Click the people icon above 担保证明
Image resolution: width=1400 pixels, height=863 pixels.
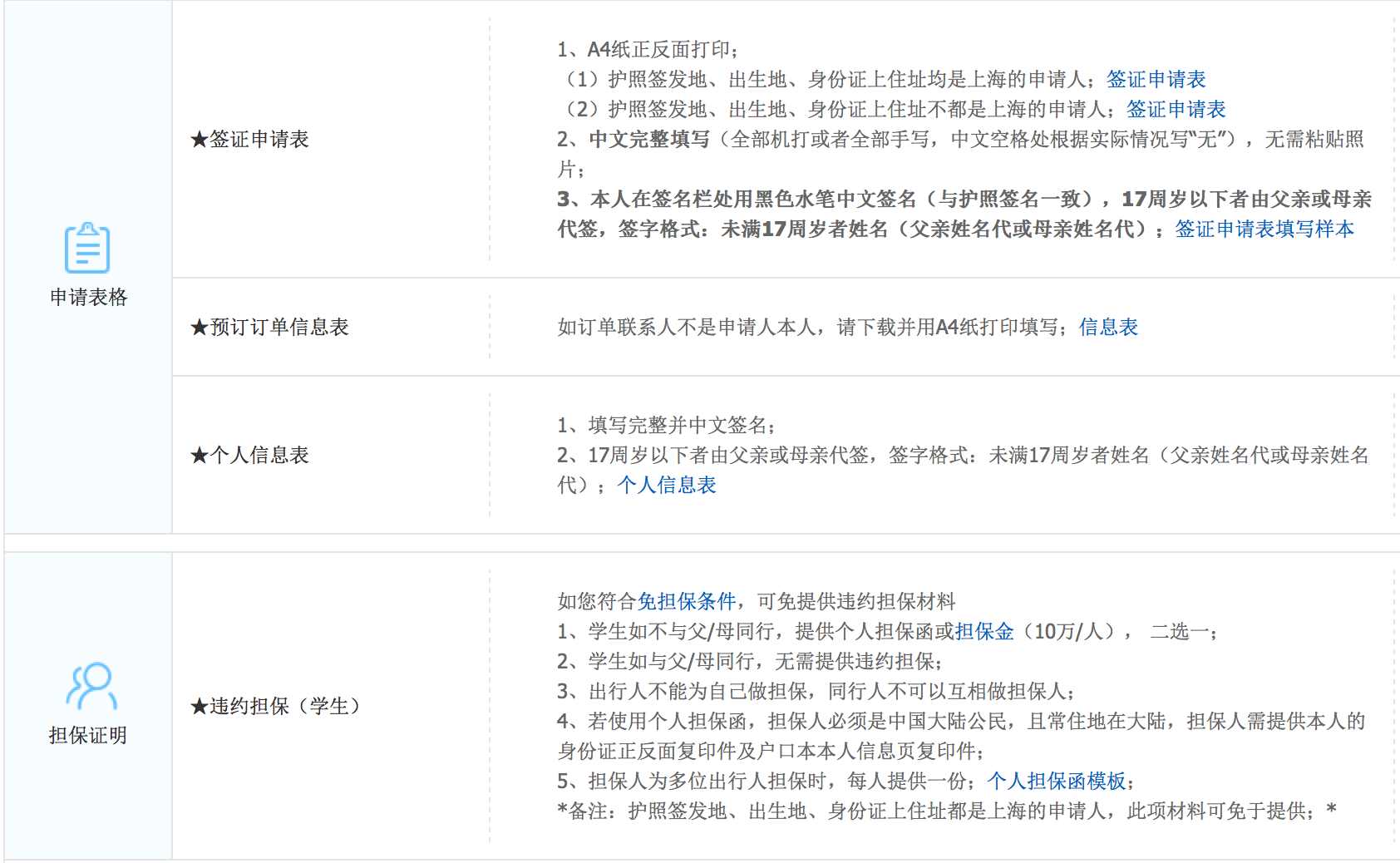click(x=90, y=686)
